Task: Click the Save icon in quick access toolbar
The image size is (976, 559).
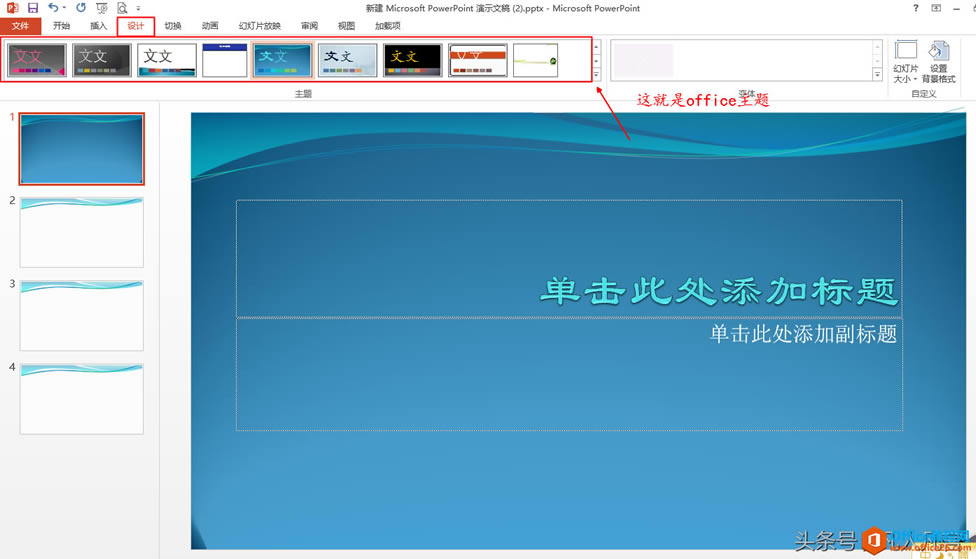Action: (x=33, y=8)
